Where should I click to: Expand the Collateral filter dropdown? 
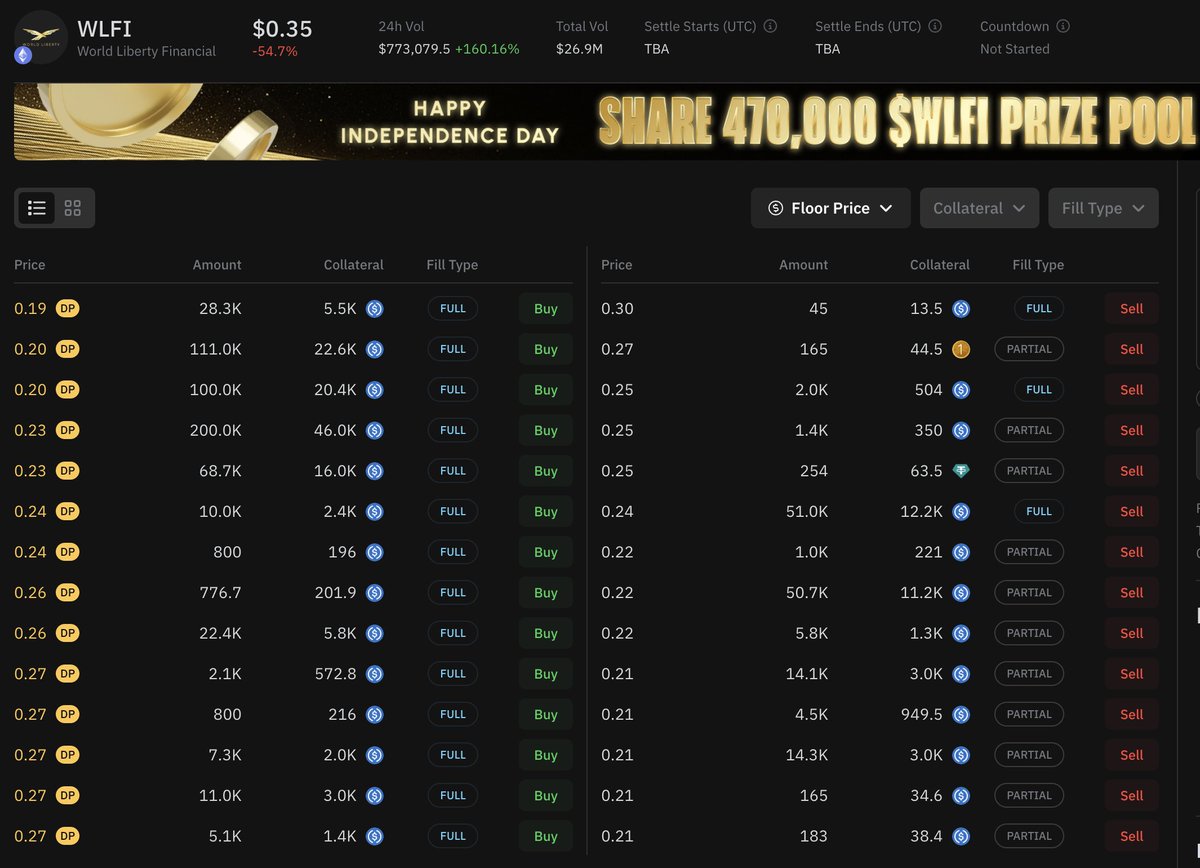(979, 208)
